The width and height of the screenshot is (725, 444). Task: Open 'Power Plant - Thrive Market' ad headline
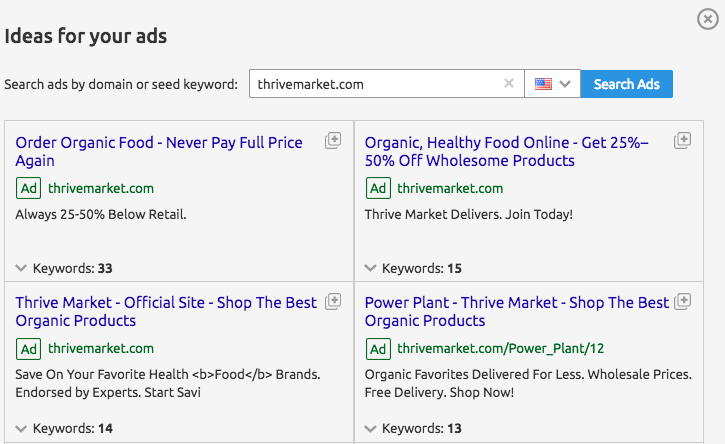516,311
